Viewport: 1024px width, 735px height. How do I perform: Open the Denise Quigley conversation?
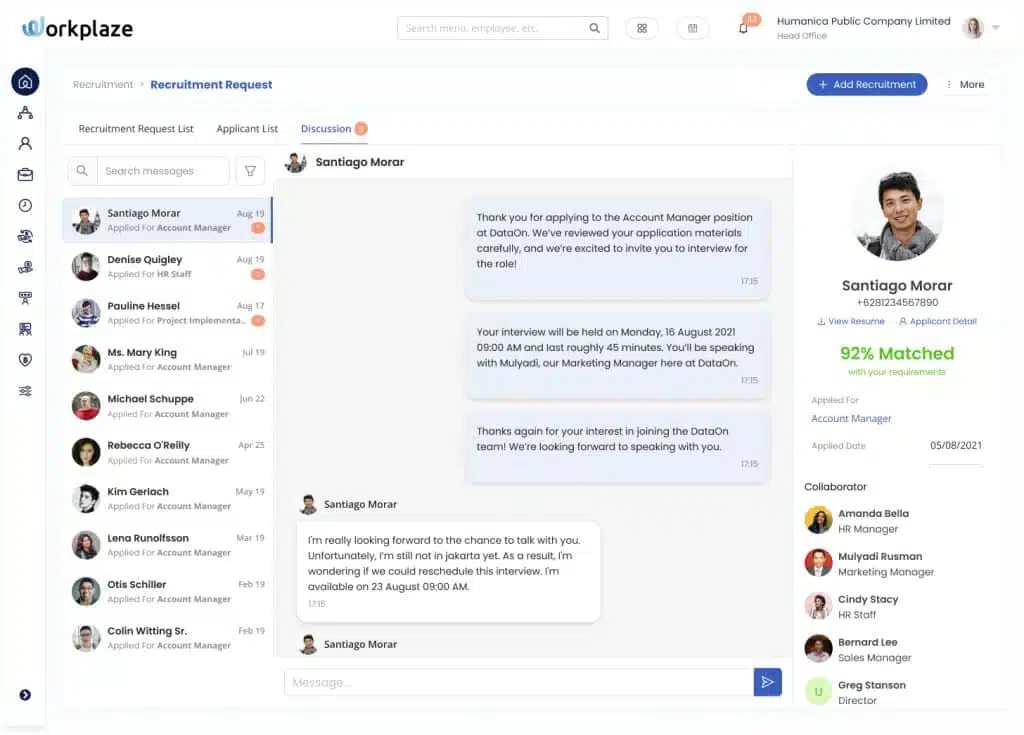[x=167, y=267]
